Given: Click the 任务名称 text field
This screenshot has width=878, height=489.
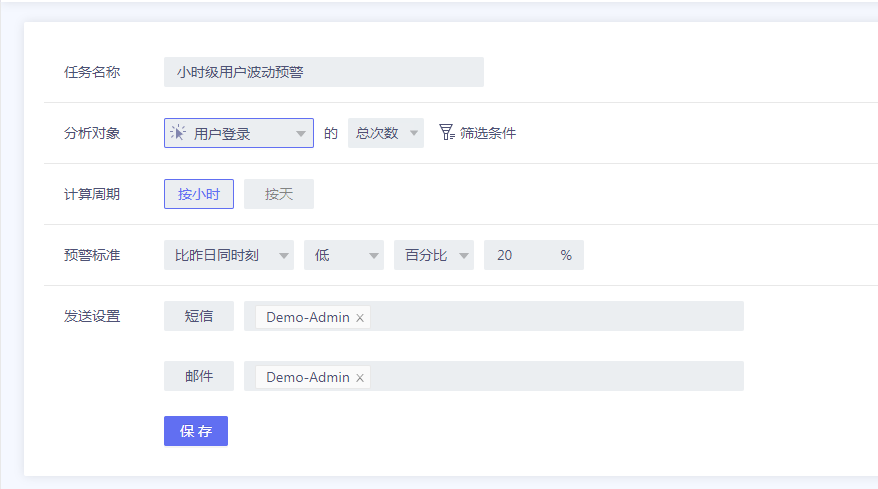Looking at the screenshot, I should (324, 72).
